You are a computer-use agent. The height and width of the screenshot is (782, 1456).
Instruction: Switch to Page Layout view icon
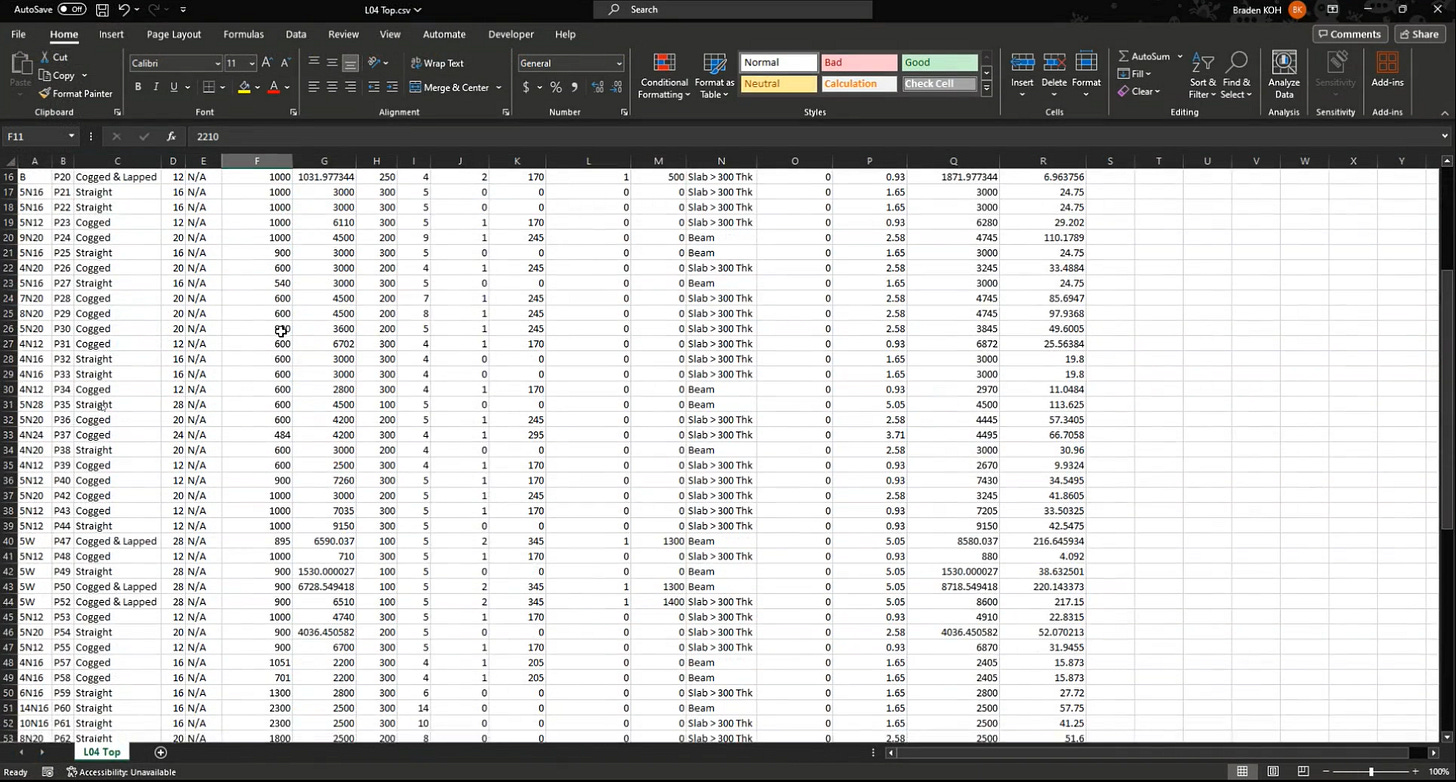coord(1272,772)
